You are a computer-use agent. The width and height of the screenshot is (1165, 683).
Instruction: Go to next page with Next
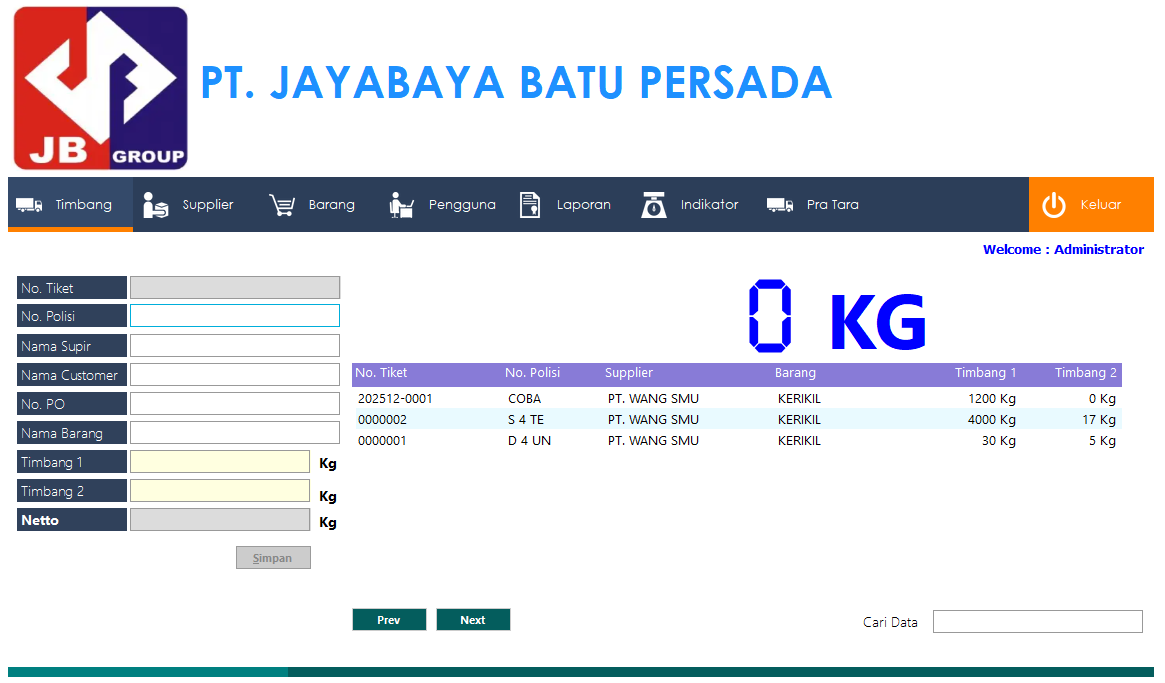[x=473, y=620]
